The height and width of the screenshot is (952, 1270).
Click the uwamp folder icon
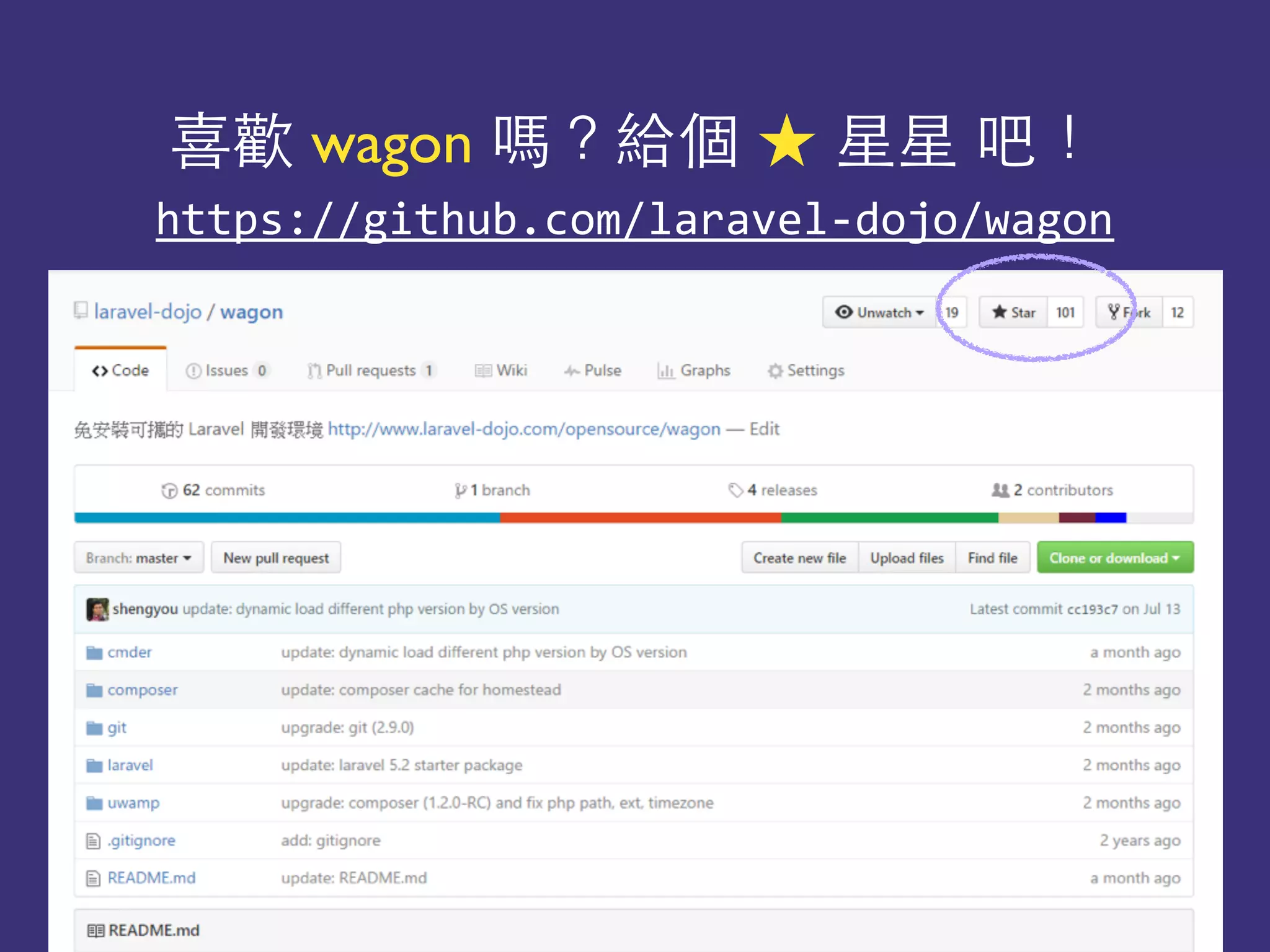(94, 803)
